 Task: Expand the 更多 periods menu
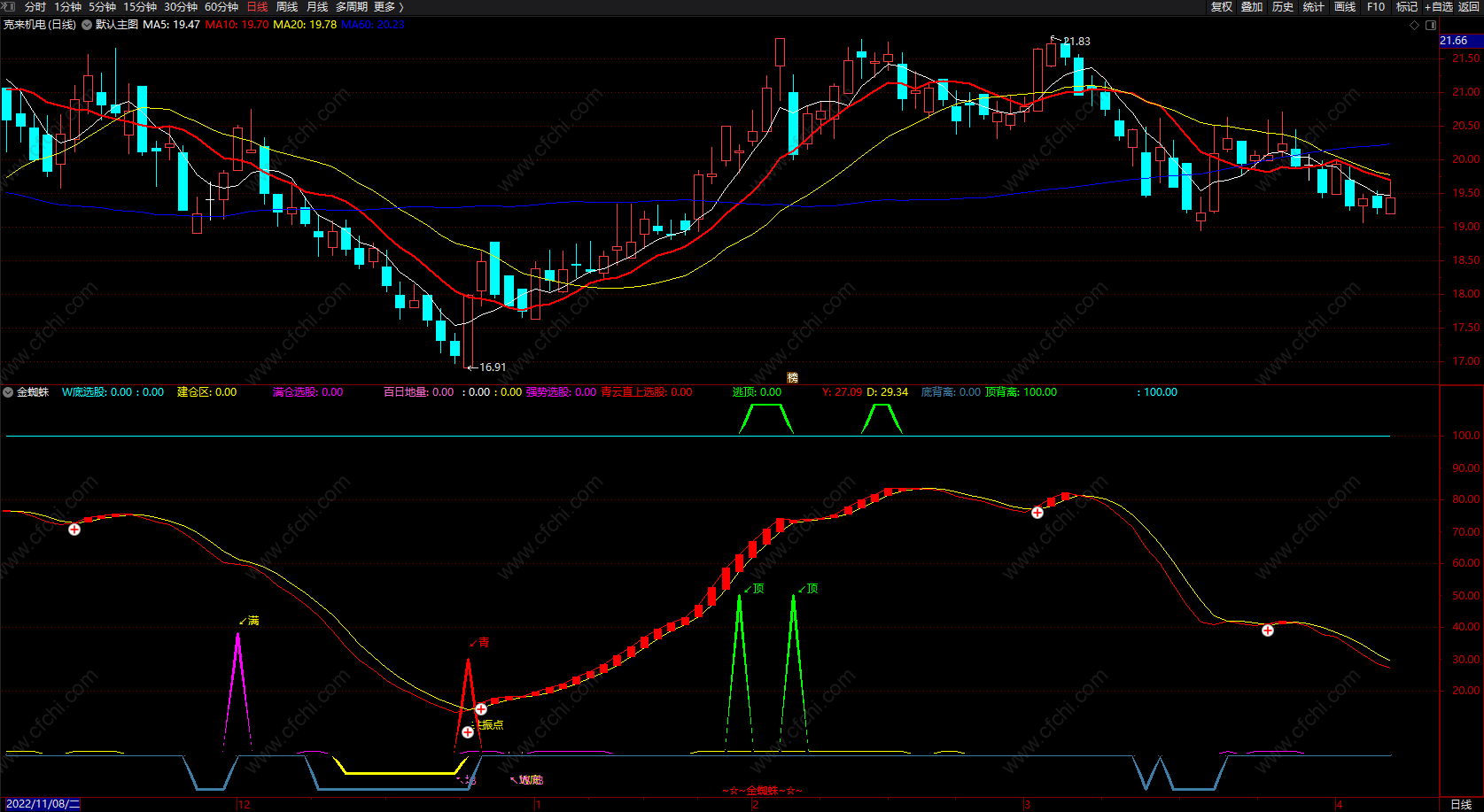389,7
